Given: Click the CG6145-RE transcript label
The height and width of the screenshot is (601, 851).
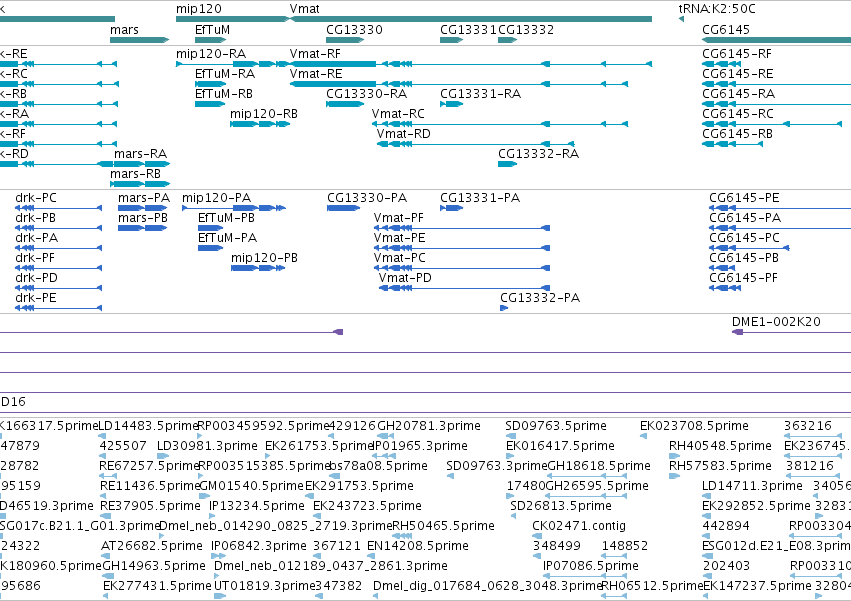Looking at the screenshot, I should coord(738,74).
